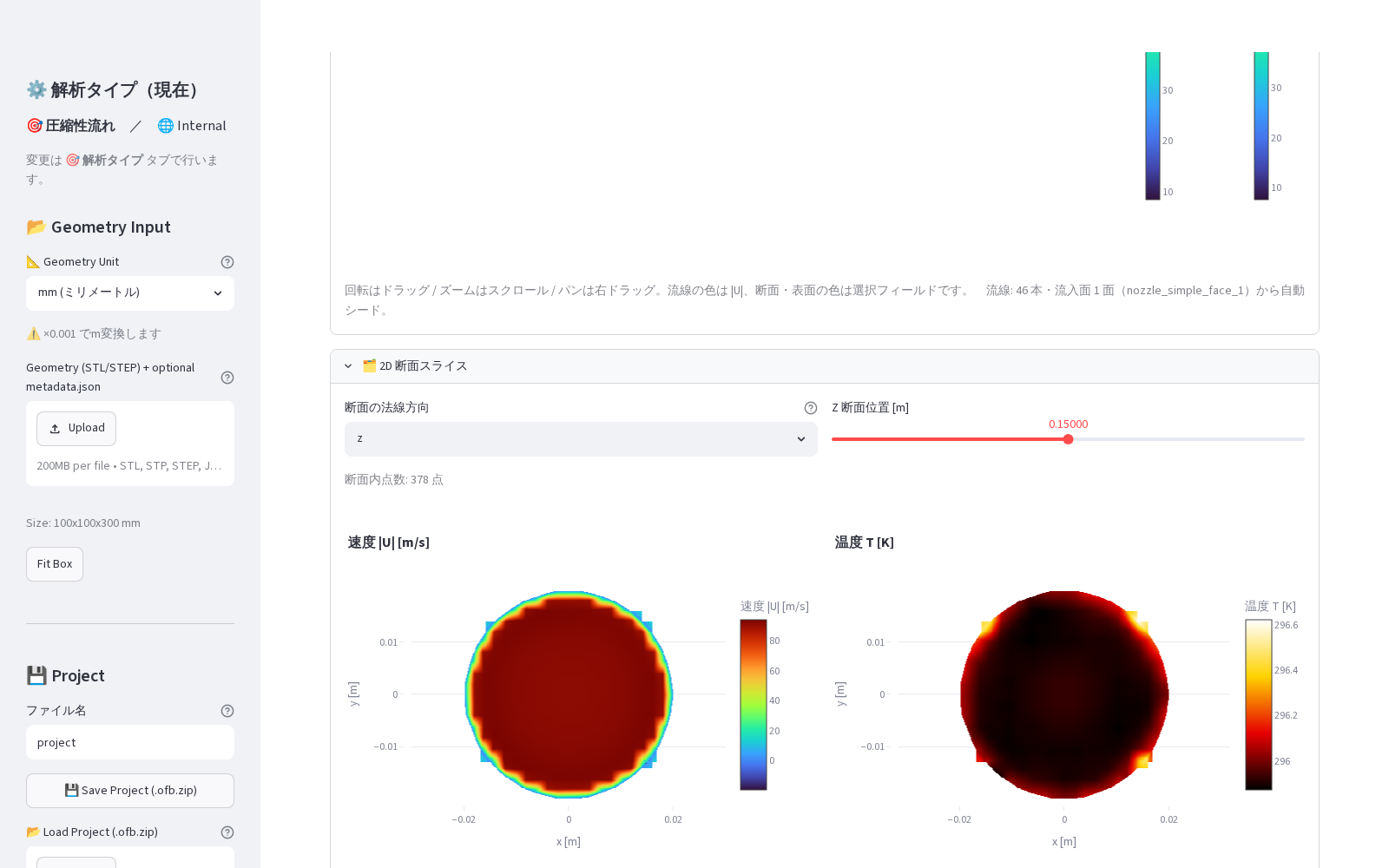Click the gear icon beside 解析タイプ heading
This screenshot has height=868, width=1389.
coord(36,89)
